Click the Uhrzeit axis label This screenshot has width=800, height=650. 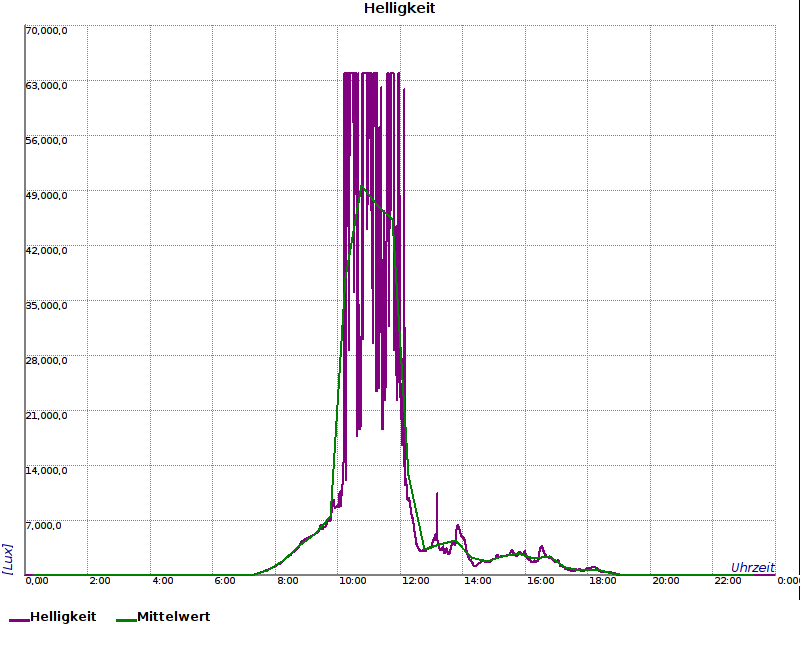(753, 567)
